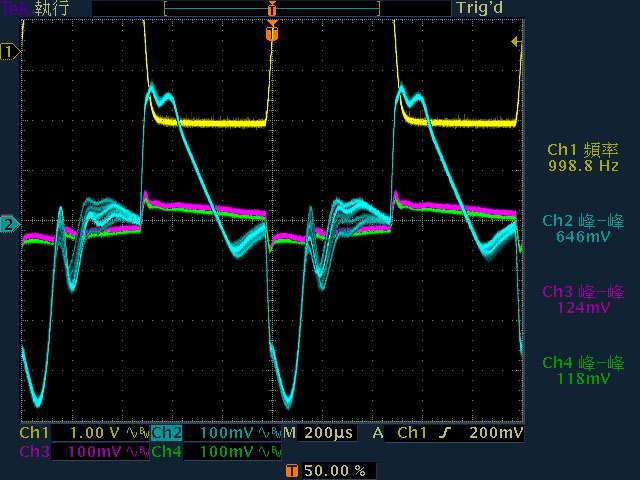Click the yellow trigger level arrow

point(516,42)
